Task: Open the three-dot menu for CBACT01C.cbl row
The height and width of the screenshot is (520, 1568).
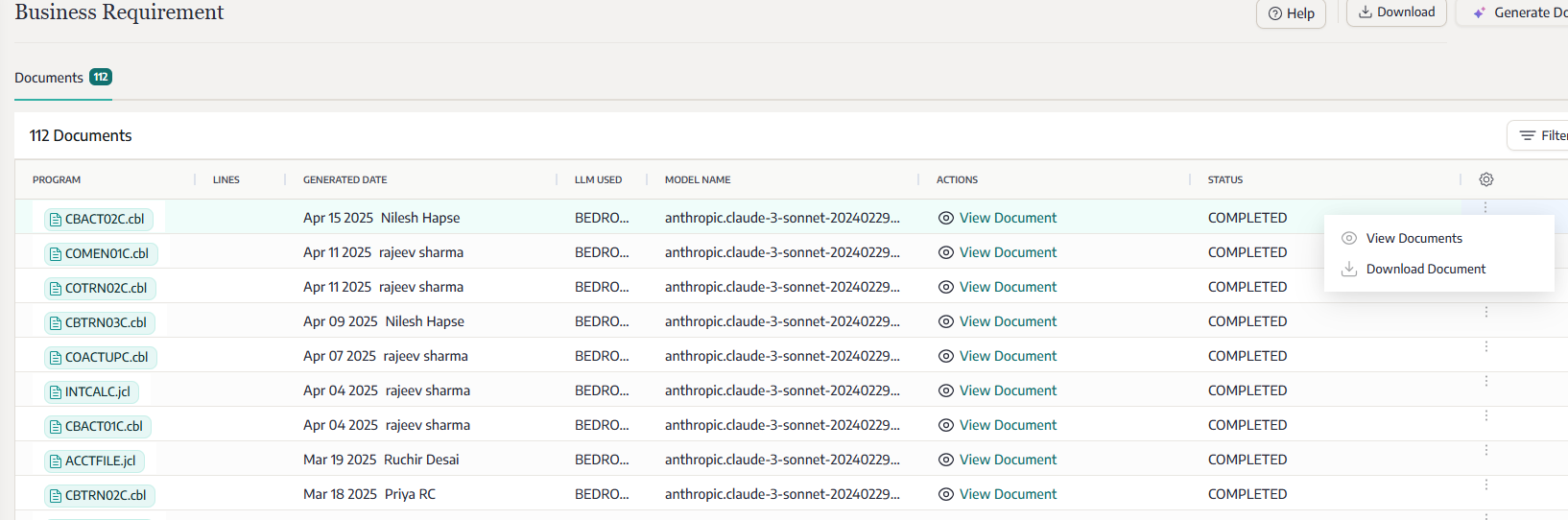Action: (x=1486, y=415)
